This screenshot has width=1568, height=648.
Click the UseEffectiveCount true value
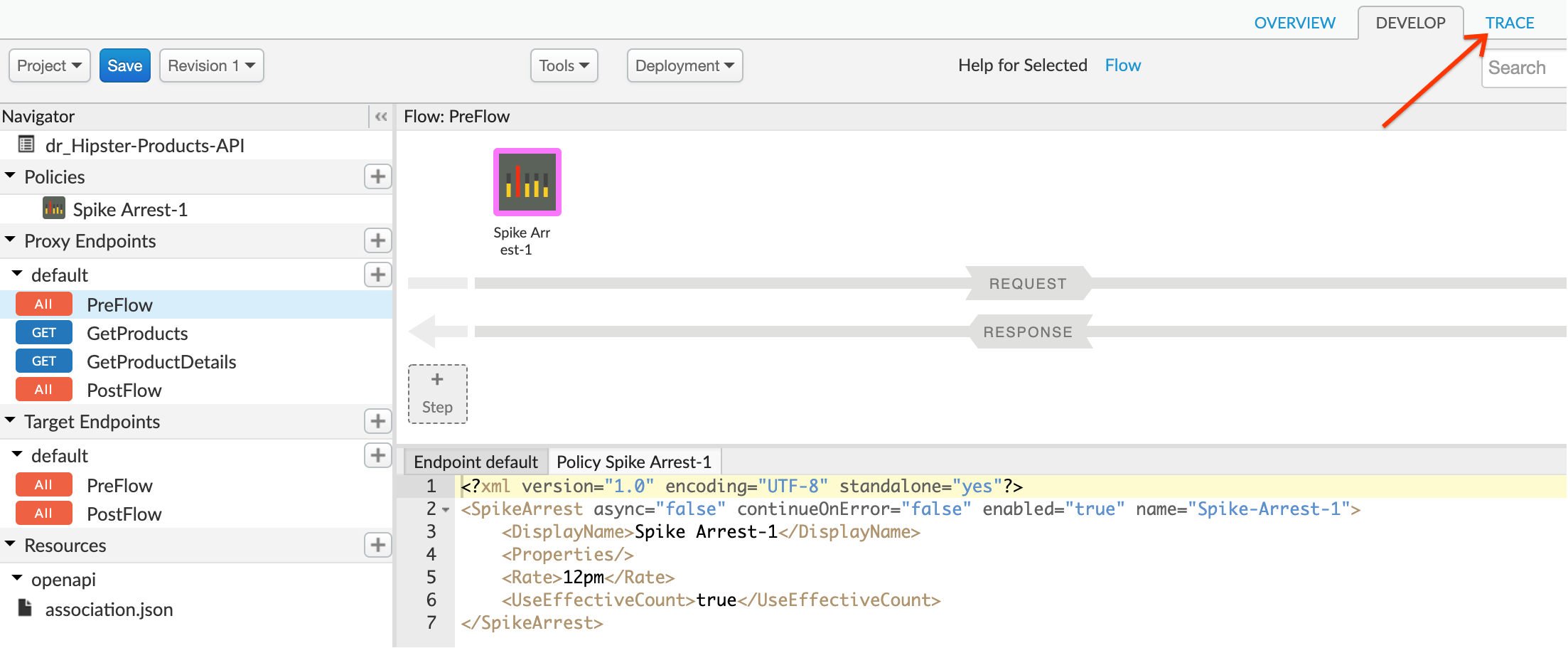tap(716, 600)
